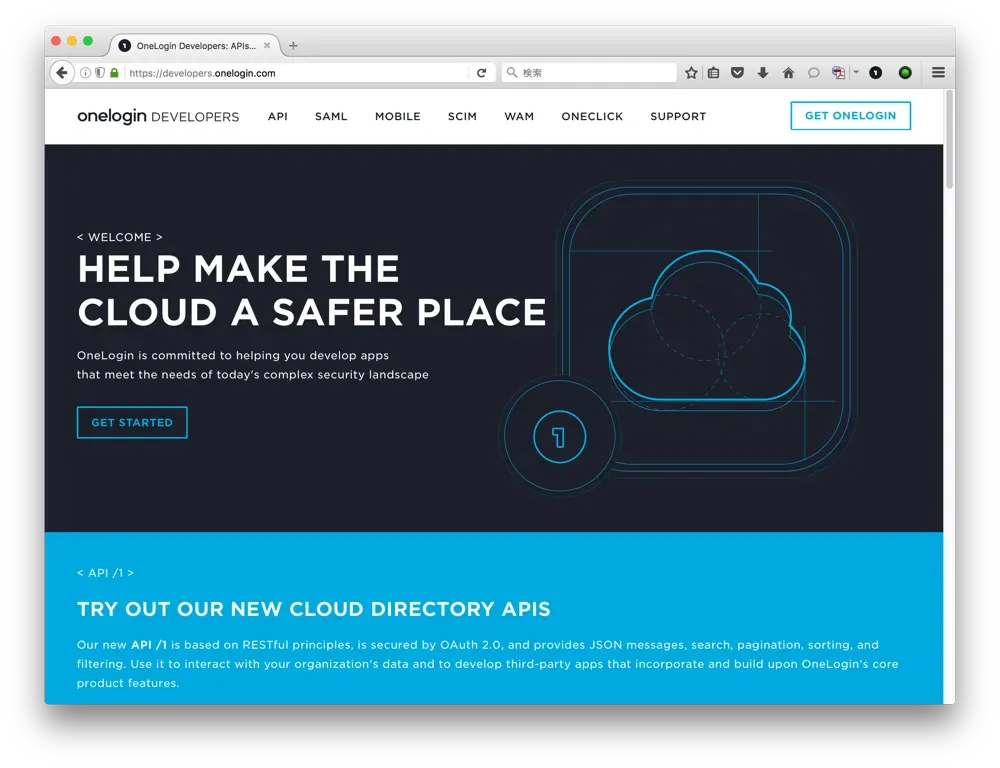Go to the browser home page icon
Image resolution: width=1000 pixels, height=768 pixels.
pos(788,73)
